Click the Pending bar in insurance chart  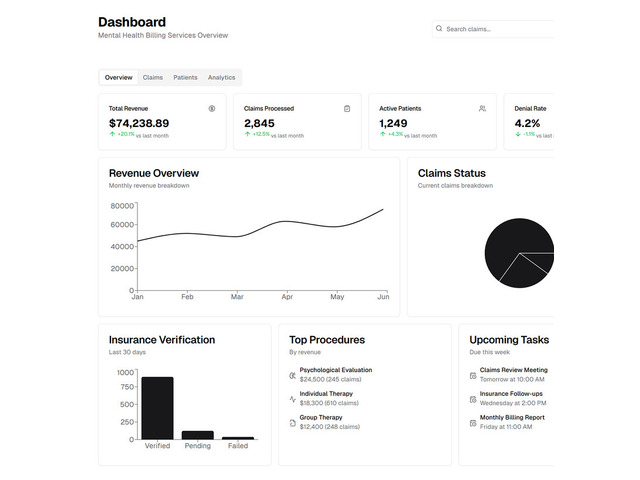[x=197, y=435]
